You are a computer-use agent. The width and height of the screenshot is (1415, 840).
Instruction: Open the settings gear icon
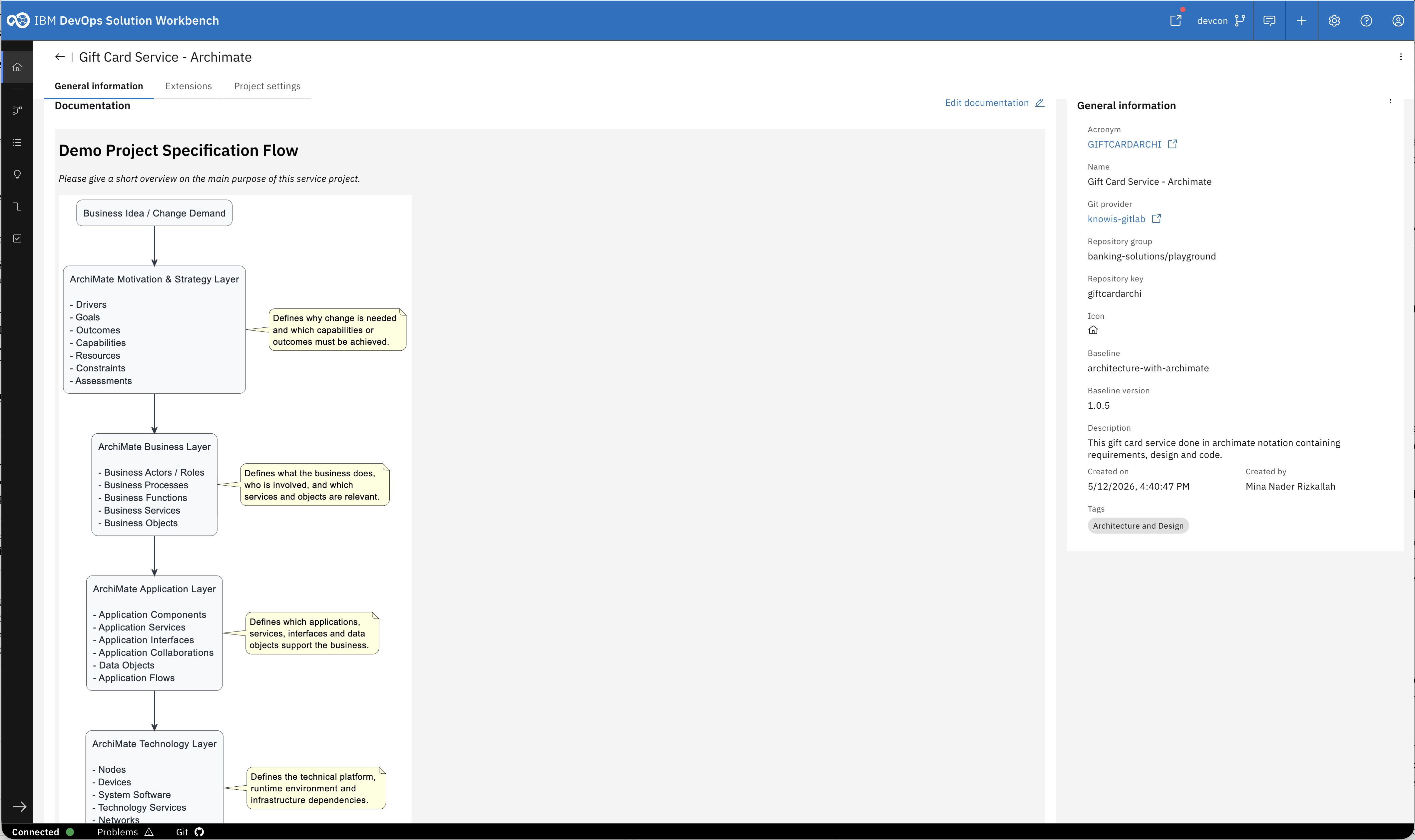(1334, 20)
